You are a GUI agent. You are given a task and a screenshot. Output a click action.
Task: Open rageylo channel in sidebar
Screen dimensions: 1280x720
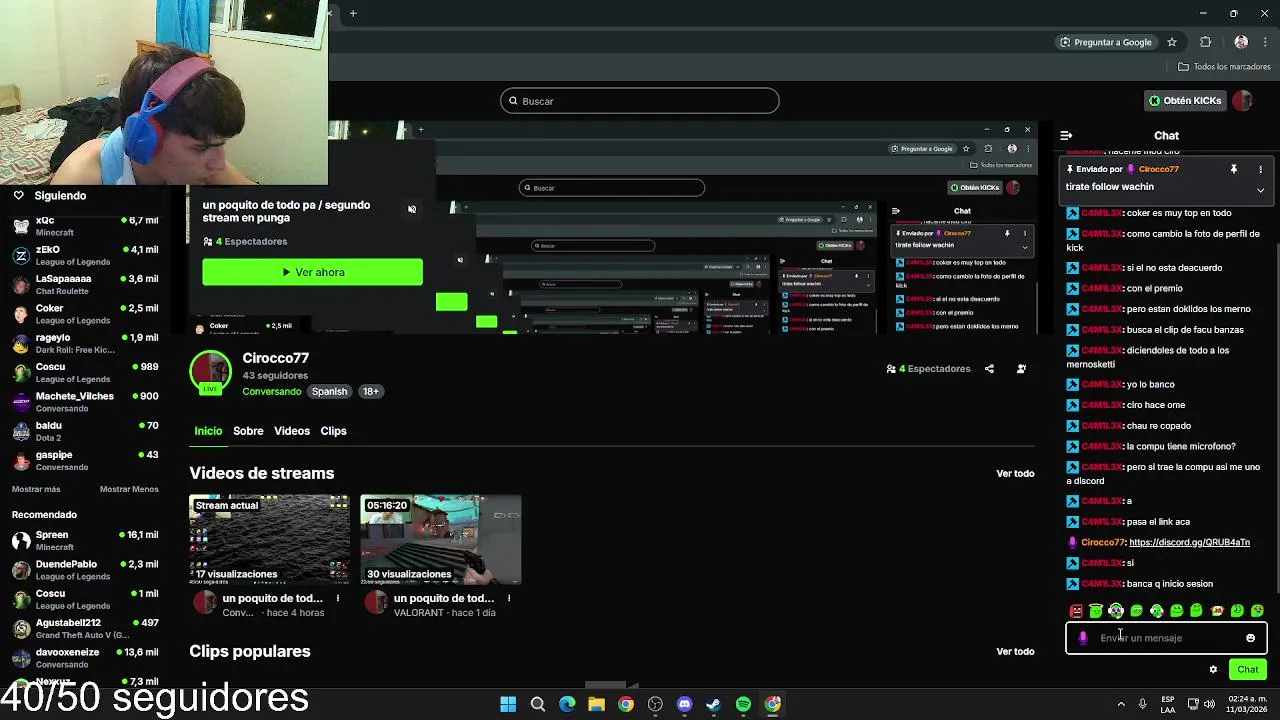pos(85,344)
